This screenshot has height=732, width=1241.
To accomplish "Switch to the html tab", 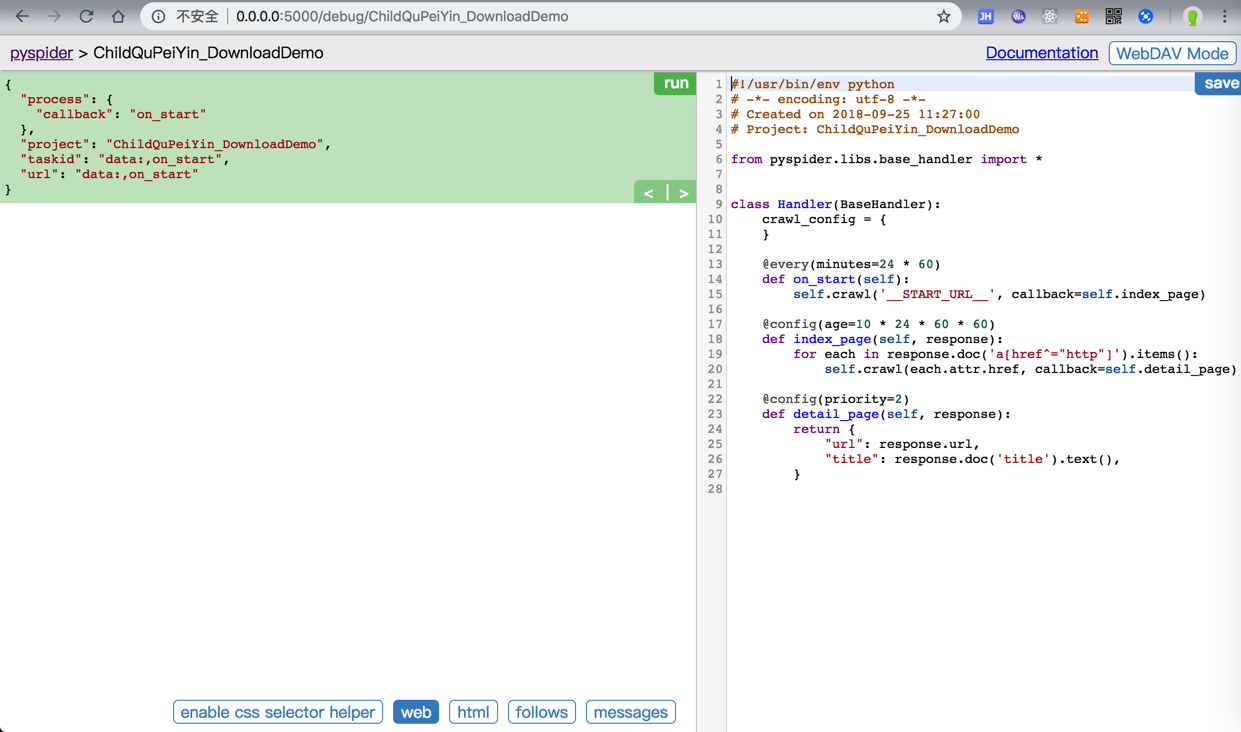I will 473,712.
